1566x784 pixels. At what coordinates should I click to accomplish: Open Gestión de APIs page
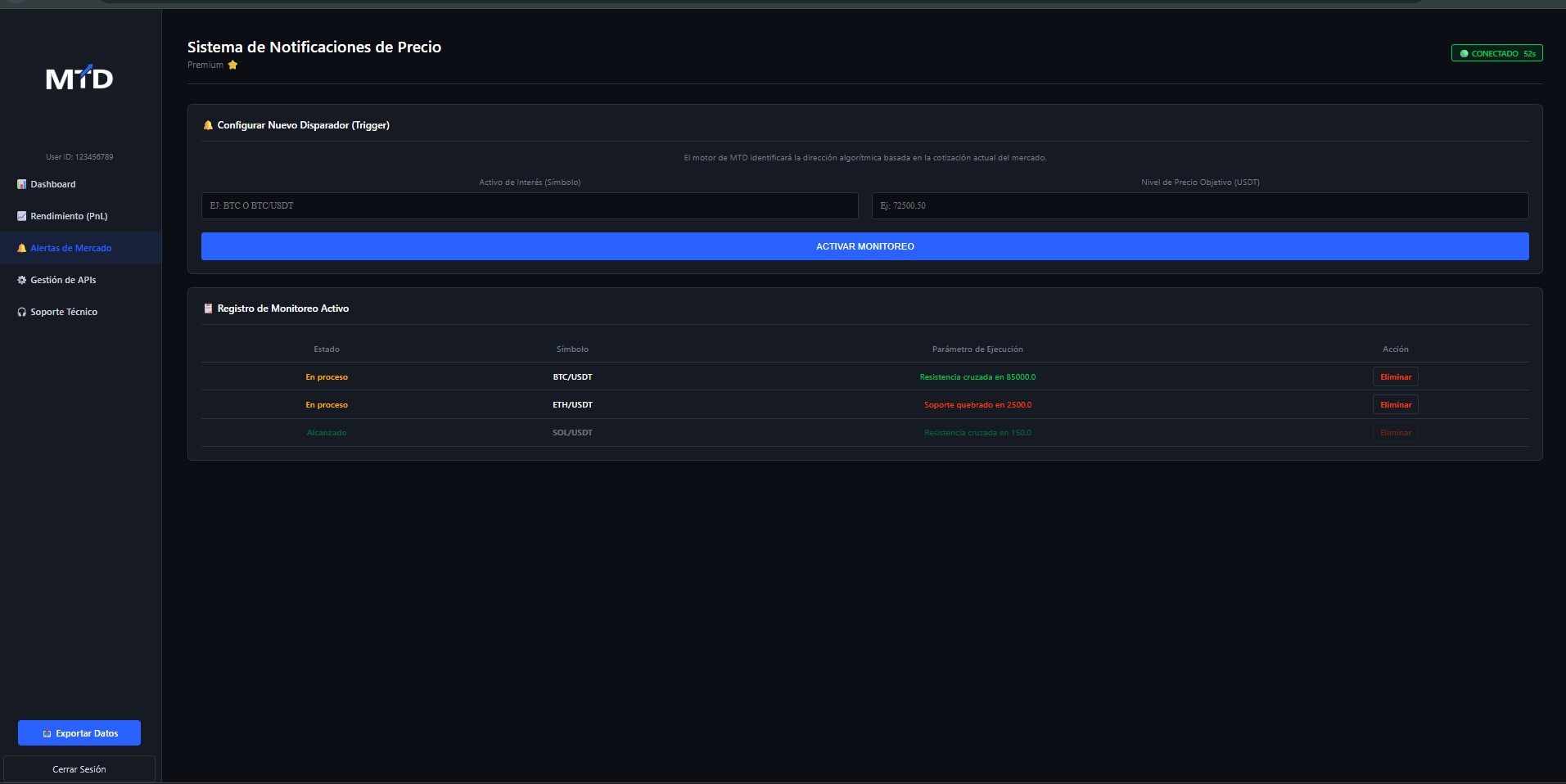coord(63,280)
